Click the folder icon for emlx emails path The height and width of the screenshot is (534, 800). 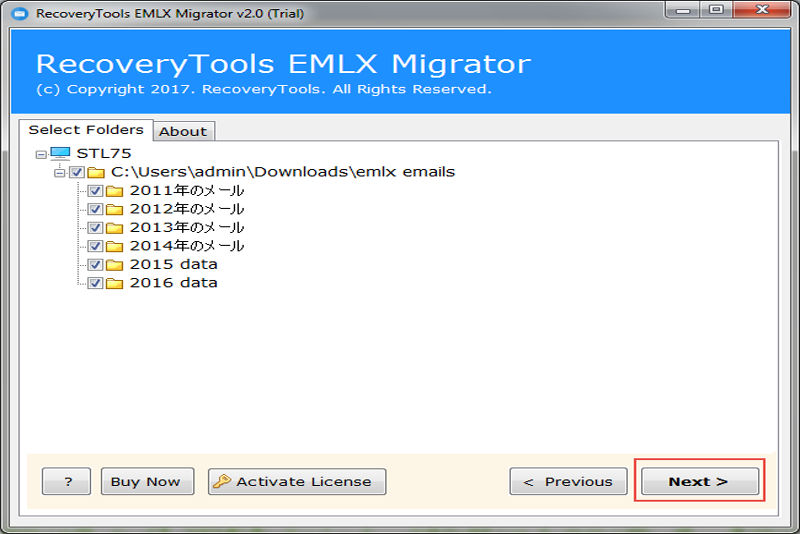coord(96,172)
